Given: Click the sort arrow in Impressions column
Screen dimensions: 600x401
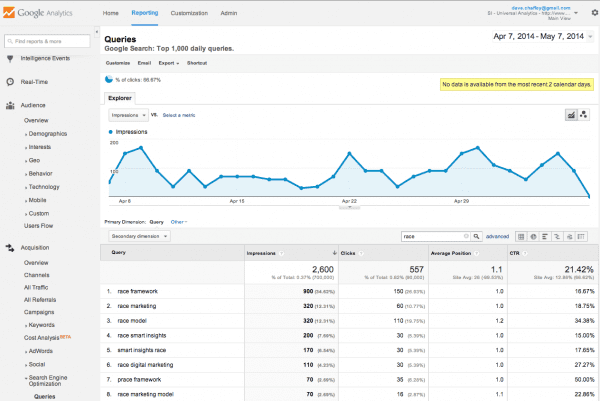Looking at the screenshot, I should point(334,253).
